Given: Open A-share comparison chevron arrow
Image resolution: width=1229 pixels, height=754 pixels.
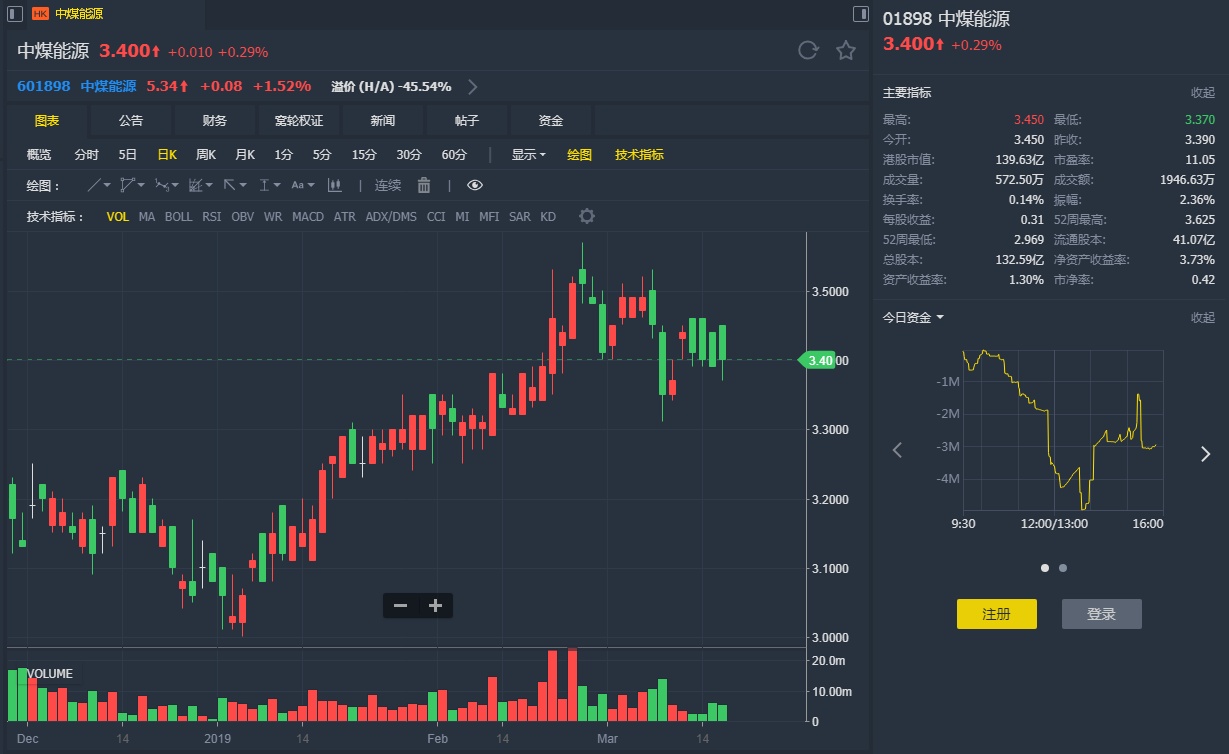Looking at the screenshot, I should click(x=473, y=86).
